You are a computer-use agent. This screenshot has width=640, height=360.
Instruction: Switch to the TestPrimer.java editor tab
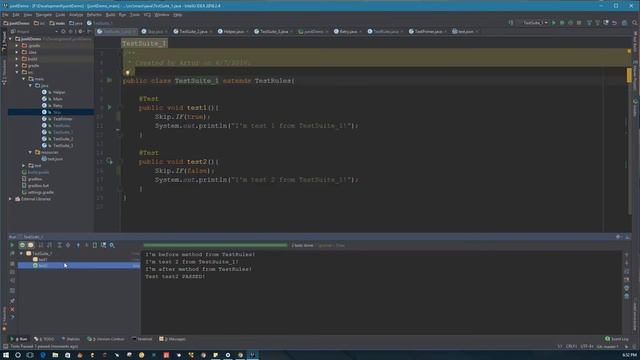pyautogui.click(x=428, y=31)
